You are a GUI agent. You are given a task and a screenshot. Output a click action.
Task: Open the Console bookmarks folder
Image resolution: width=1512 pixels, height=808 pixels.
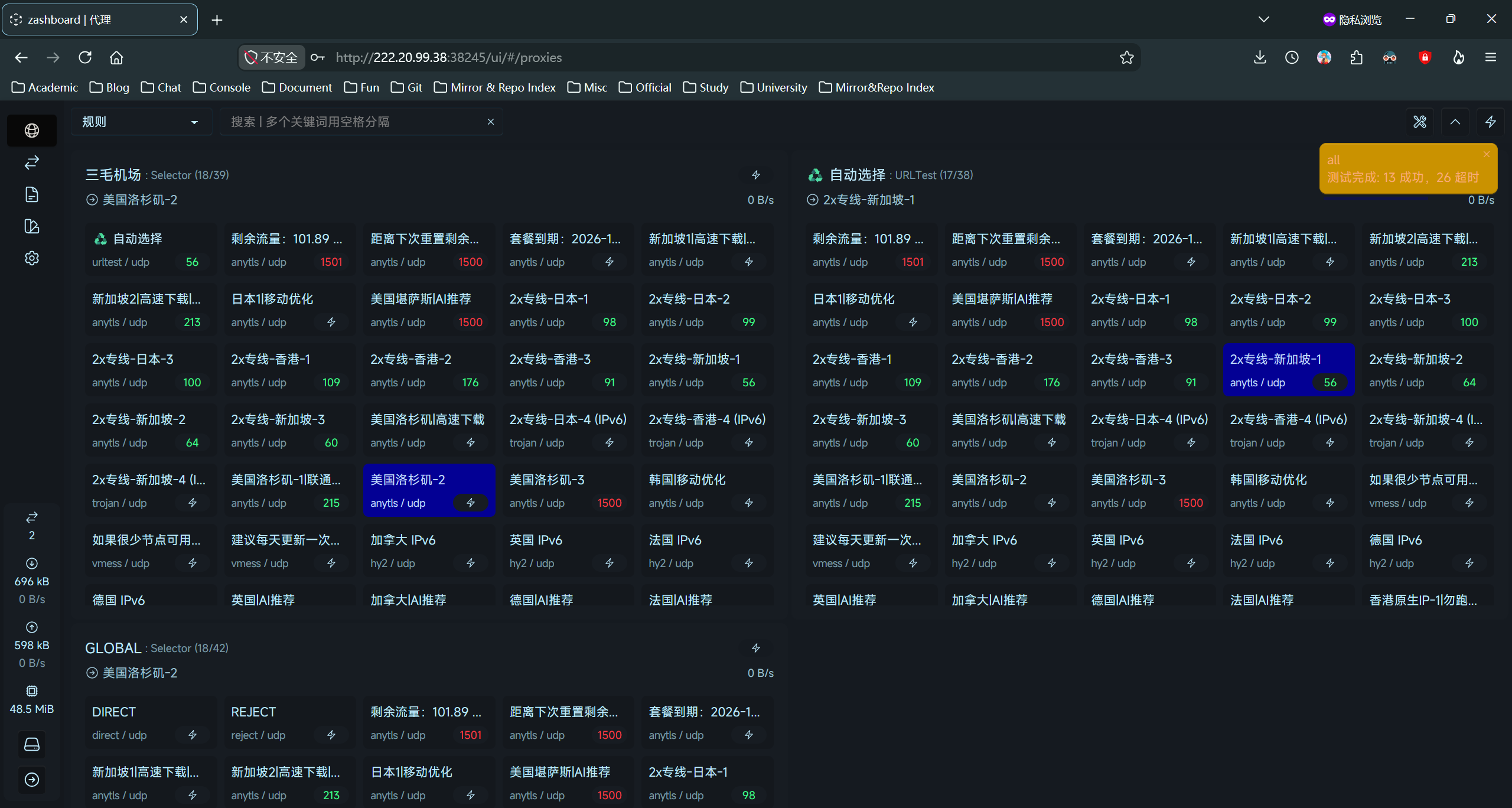(221, 87)
